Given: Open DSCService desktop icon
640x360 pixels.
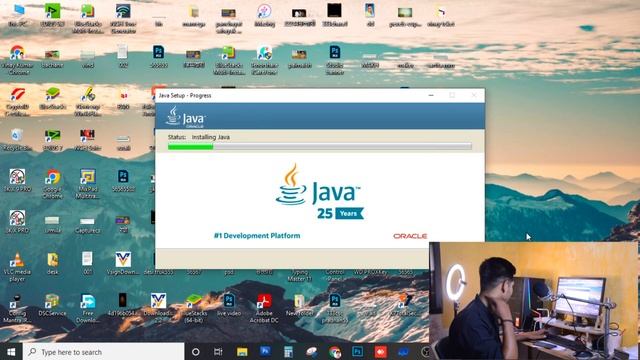Looking at the screenshot, I should pos(52,305).
